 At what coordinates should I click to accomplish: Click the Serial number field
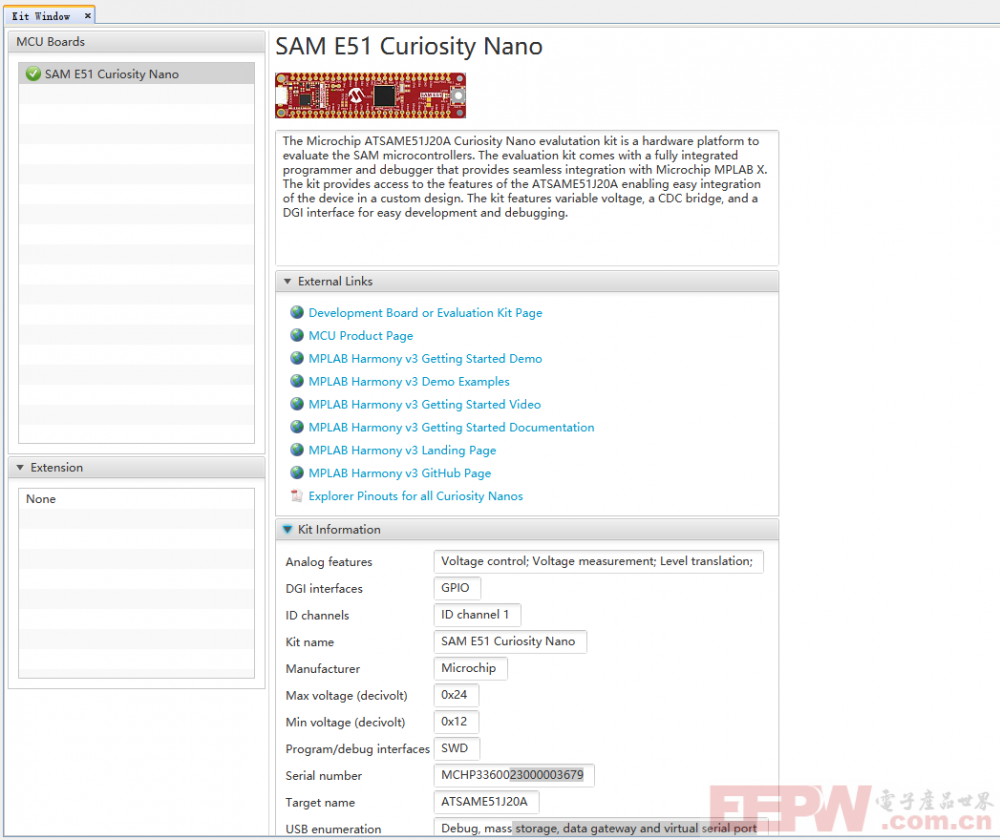pos(514,776)
